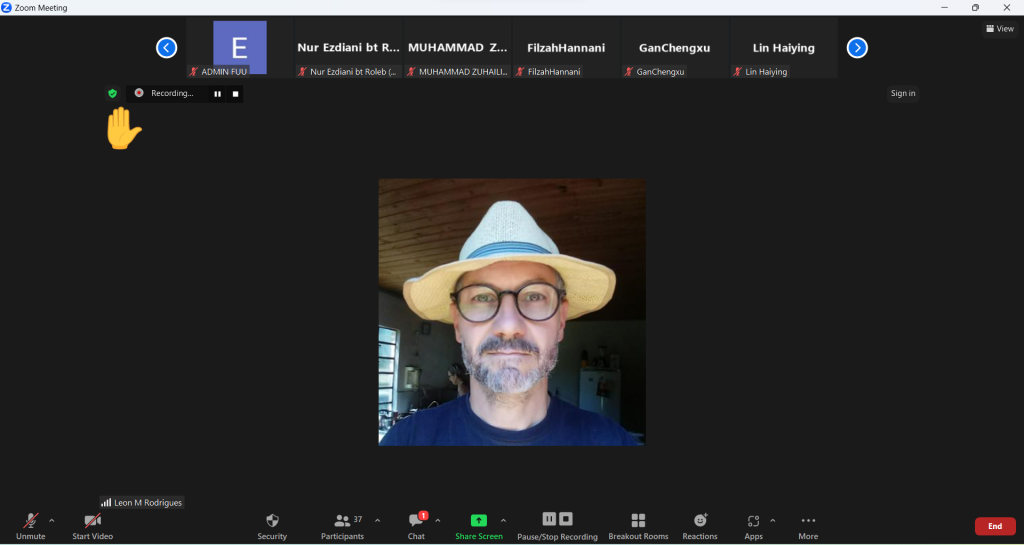
Task: Open the Chat panel
Action: click(x=416, y=521)
